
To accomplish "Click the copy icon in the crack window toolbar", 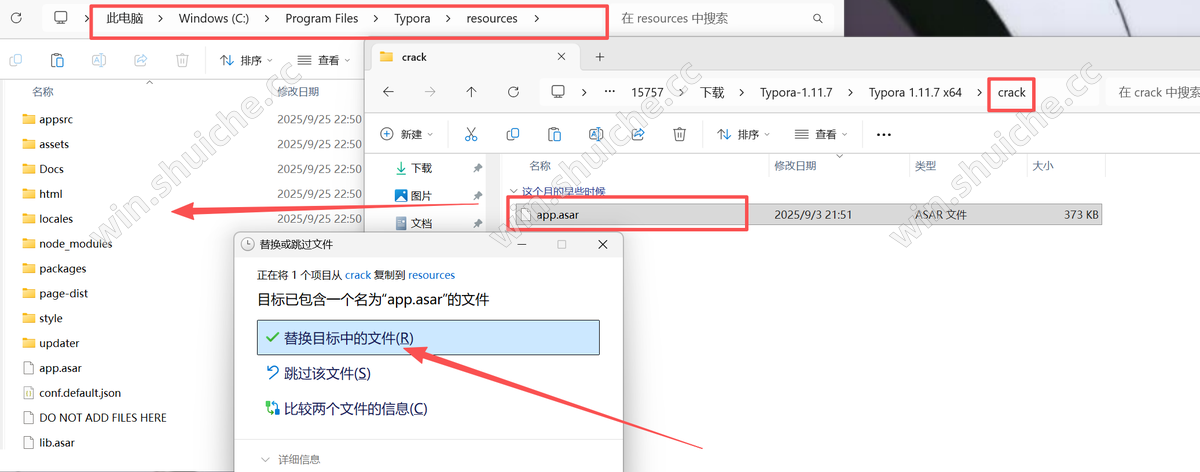I will point(513,134).
